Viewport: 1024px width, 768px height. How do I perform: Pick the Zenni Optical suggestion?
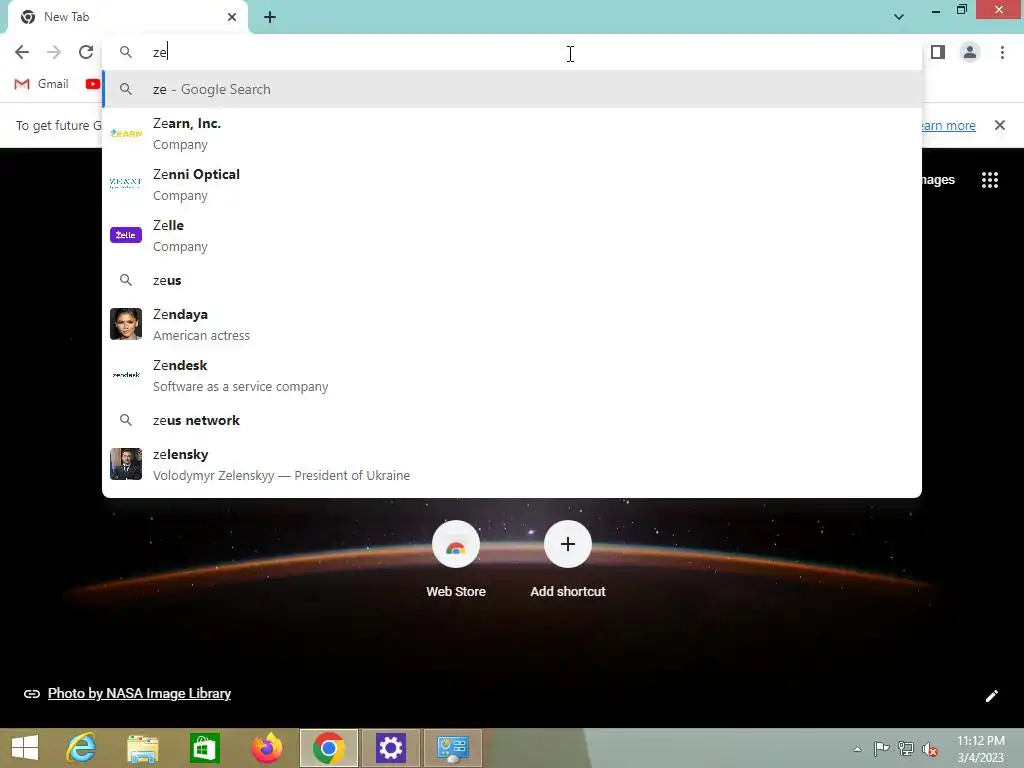pyautogui.click(x=512, y=184)
